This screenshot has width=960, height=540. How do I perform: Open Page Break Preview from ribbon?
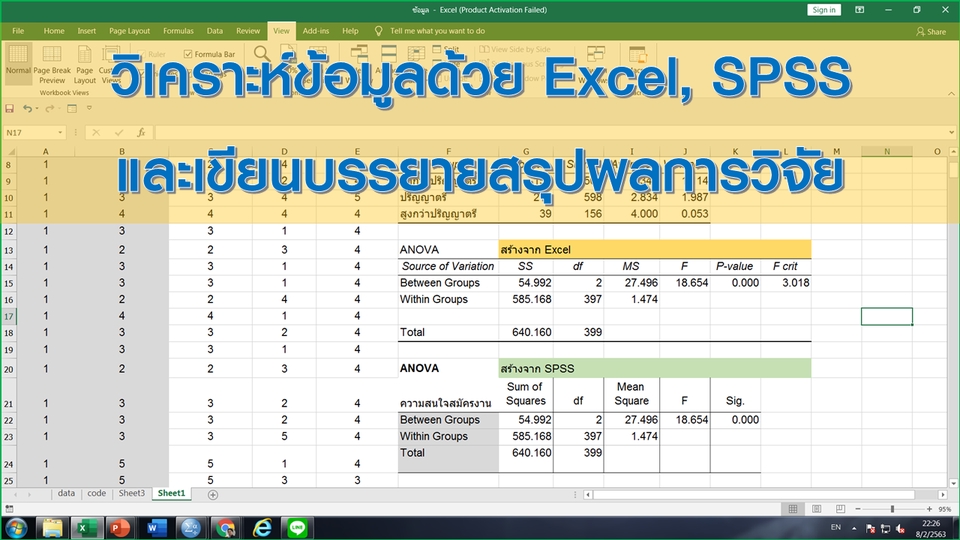point(52,64)
